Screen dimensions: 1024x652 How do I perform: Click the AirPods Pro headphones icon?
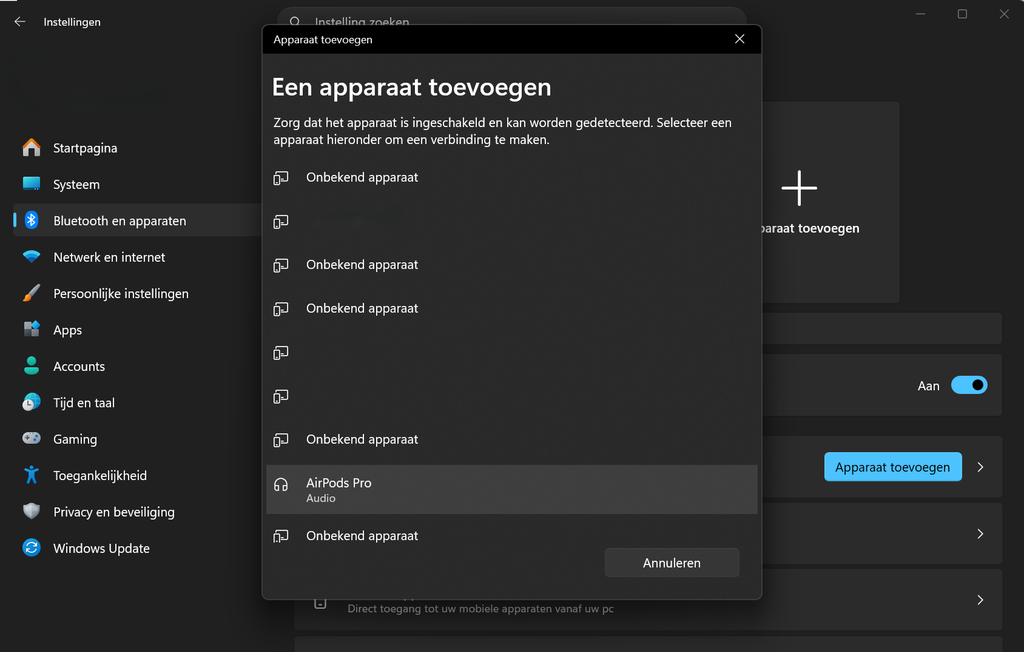pos(281,485)
